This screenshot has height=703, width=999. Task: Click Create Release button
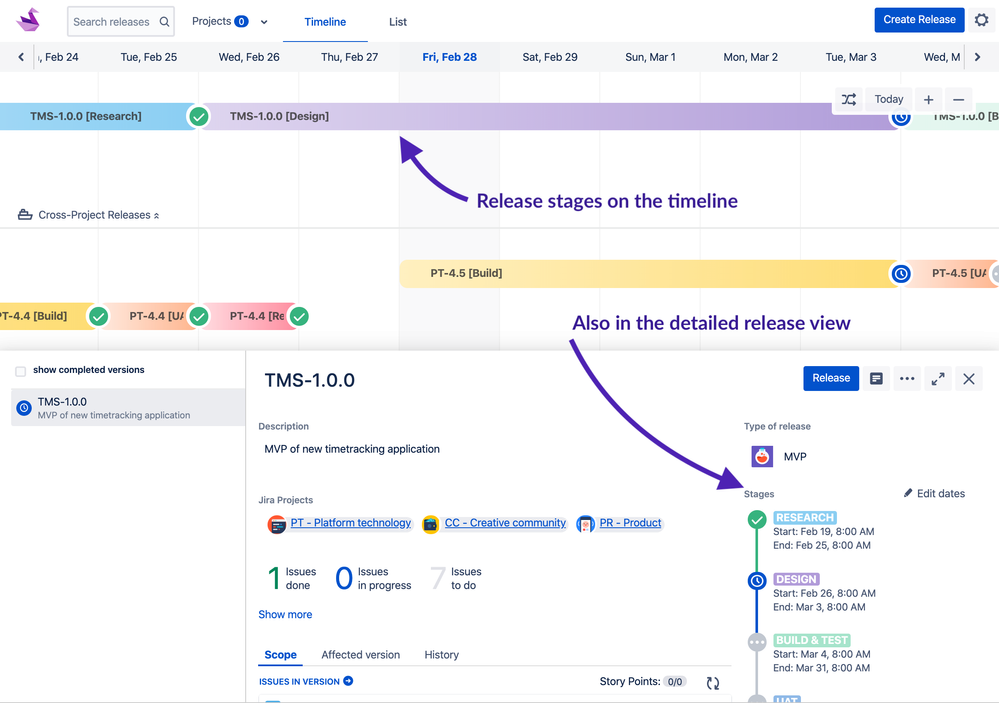click(919, 20)
